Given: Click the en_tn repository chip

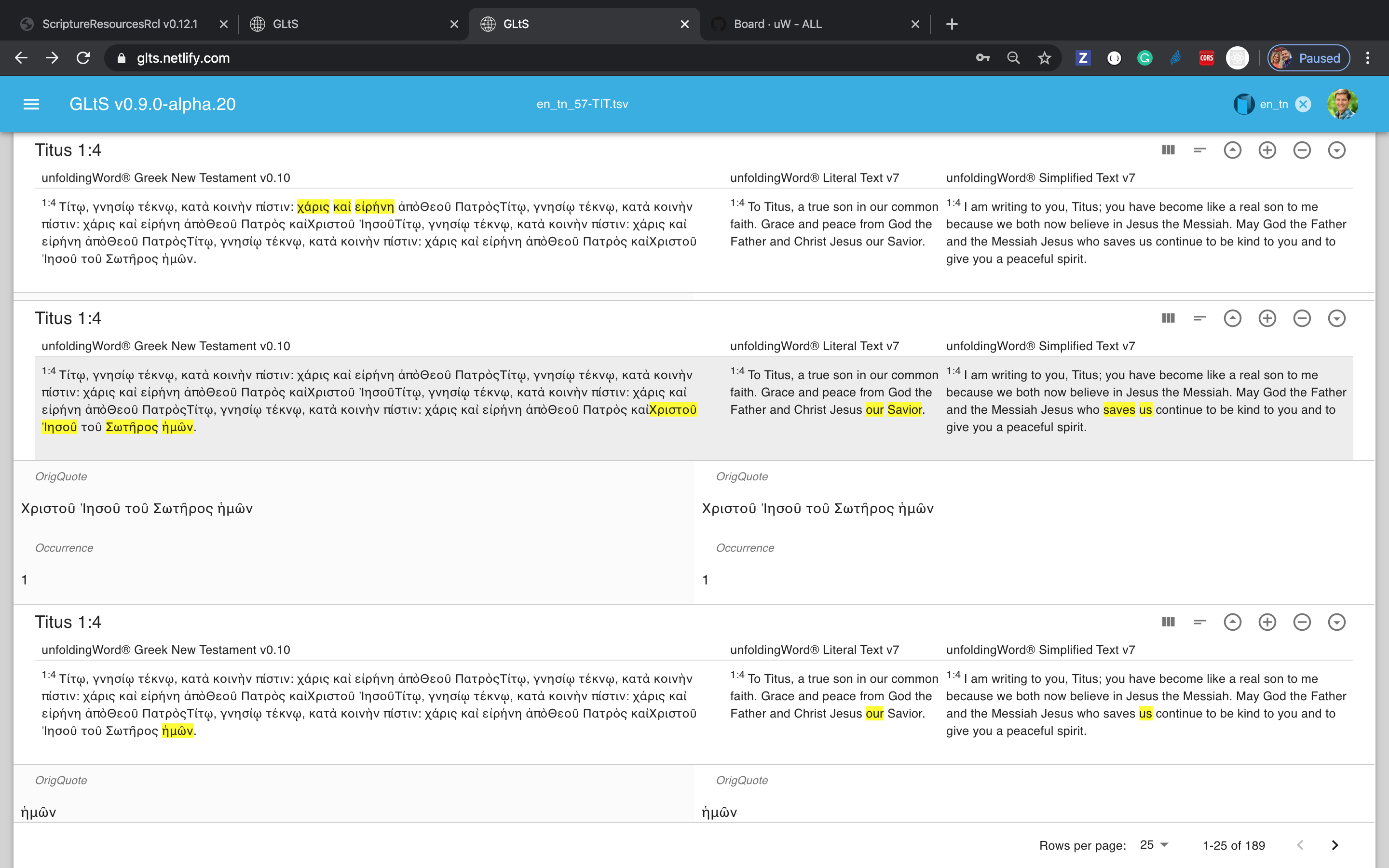Looking at the screenshot, I should (x=1272, y=104).
